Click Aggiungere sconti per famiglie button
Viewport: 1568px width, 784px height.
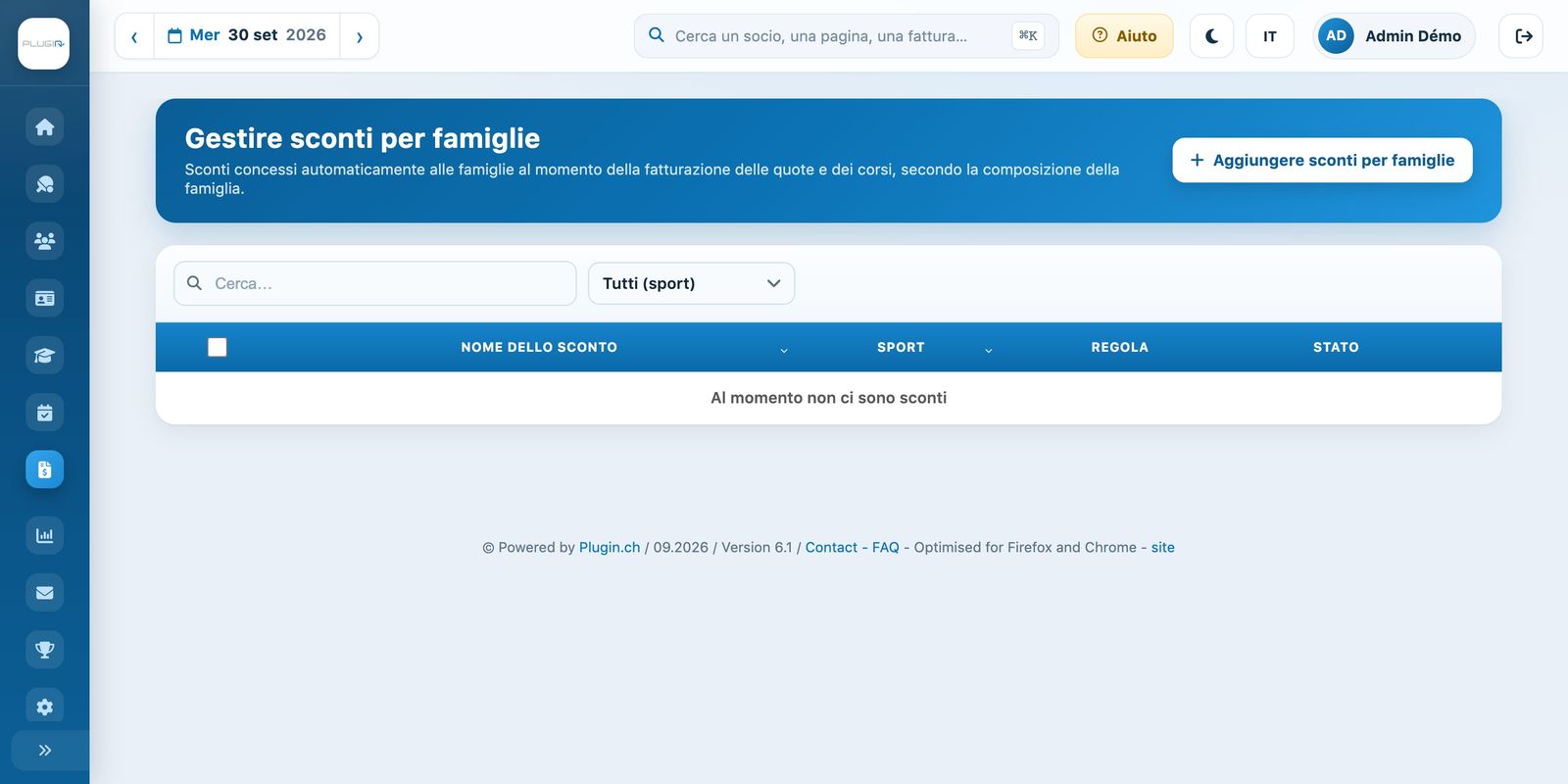(1322, 160)
